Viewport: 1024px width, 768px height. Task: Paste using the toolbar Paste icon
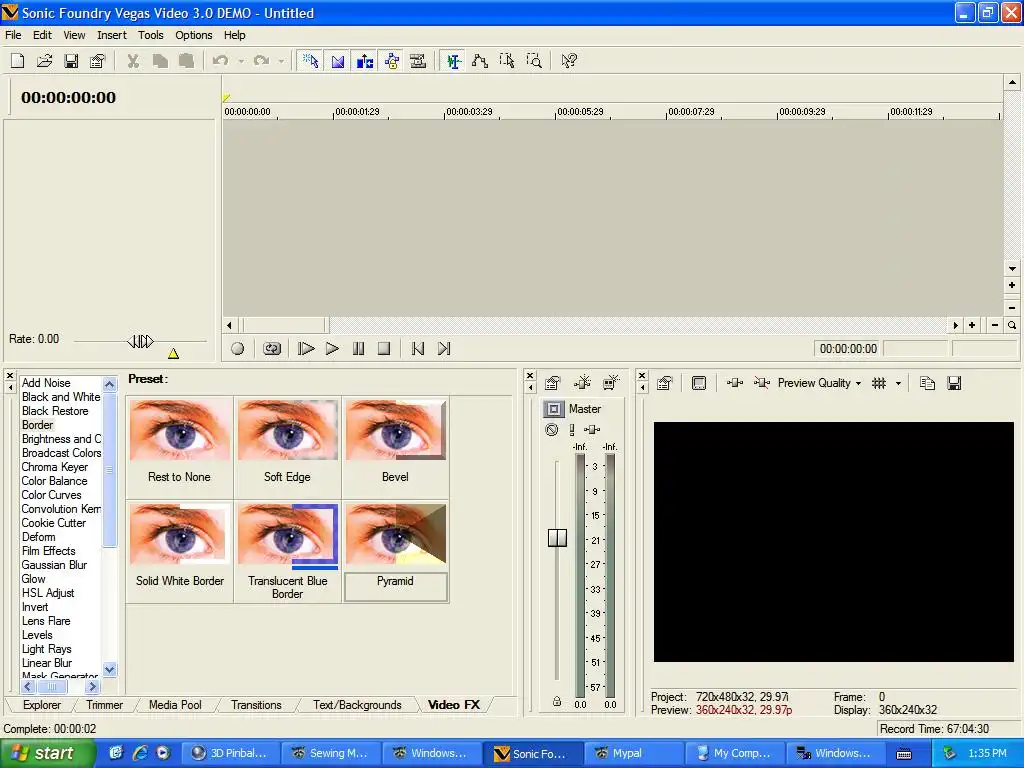(187, 61)
